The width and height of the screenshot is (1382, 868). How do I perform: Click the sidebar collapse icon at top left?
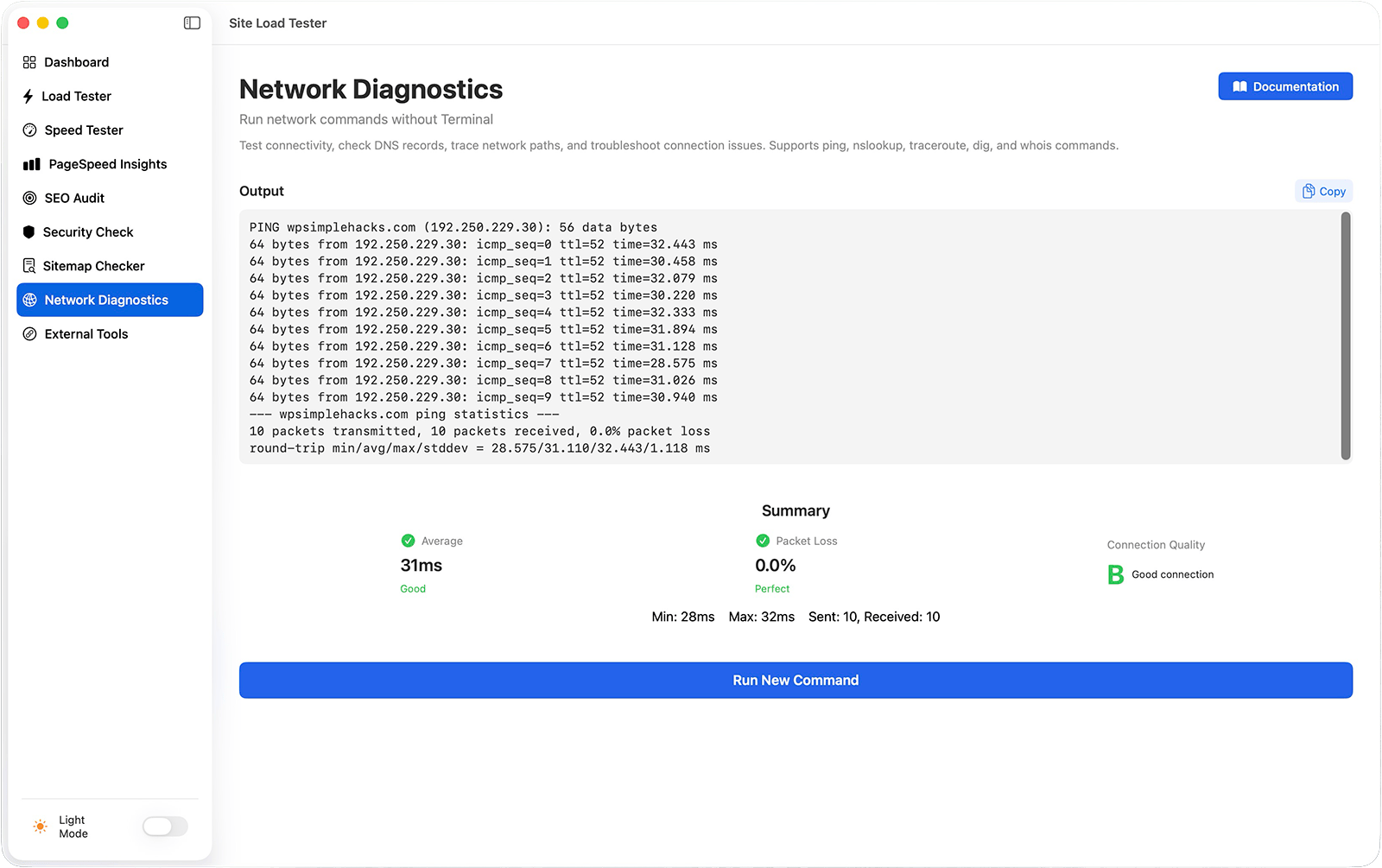click(191, 23)
